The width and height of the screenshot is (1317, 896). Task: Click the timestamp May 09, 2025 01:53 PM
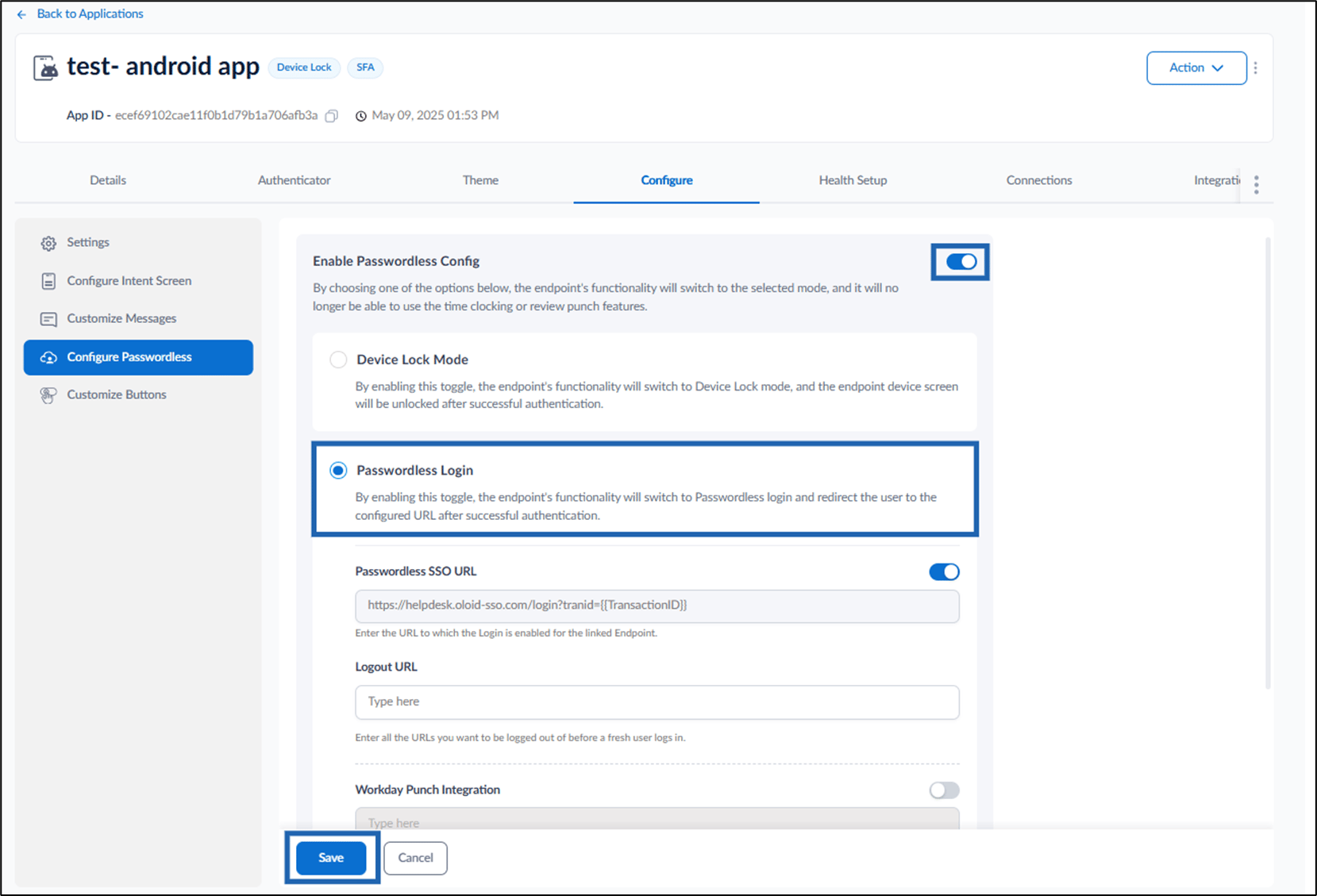[435, 116]
